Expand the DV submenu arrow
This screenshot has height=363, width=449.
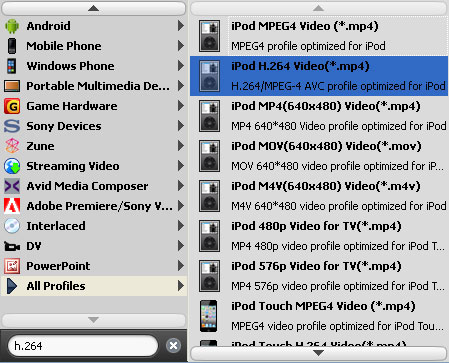pos(181,246)
